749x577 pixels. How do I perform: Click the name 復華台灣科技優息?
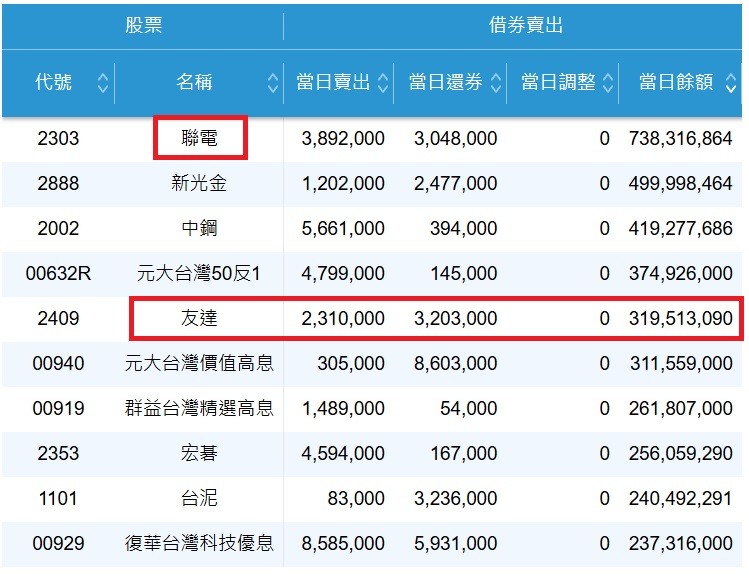click(x=199, y=544)
